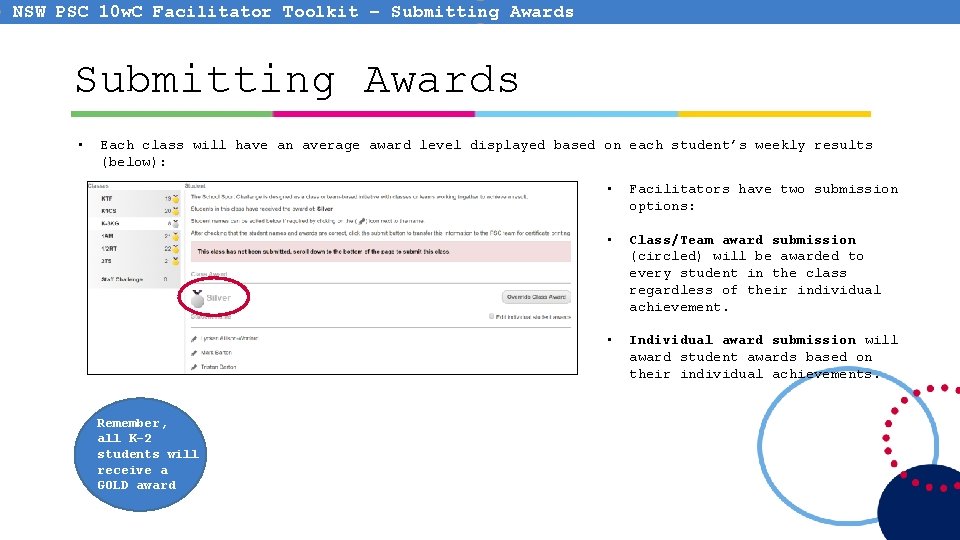Click the large Silver class award medal
Viewport: 960px width, 540px height.
coord(197,298)
